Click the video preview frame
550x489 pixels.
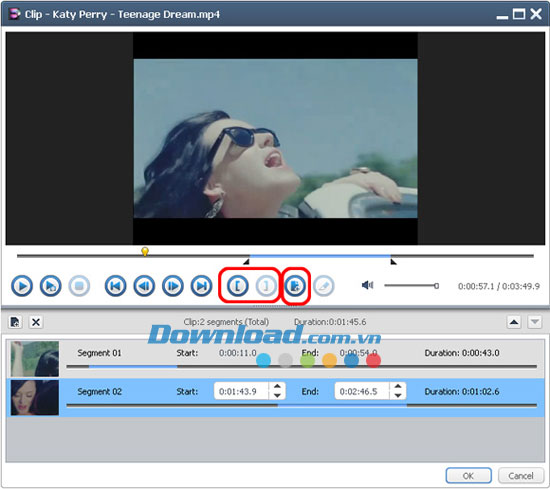[x=276, y=139]
